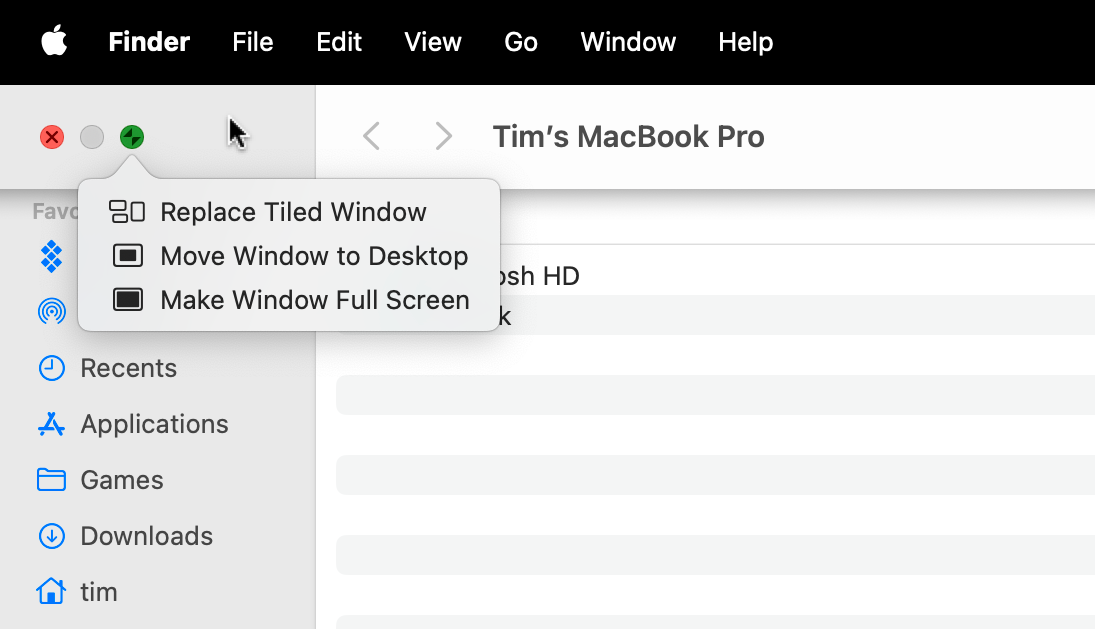The width and height of the screenshot is (1095, 629).
Task: Open the Apple menu
Action: coord(54,42)
